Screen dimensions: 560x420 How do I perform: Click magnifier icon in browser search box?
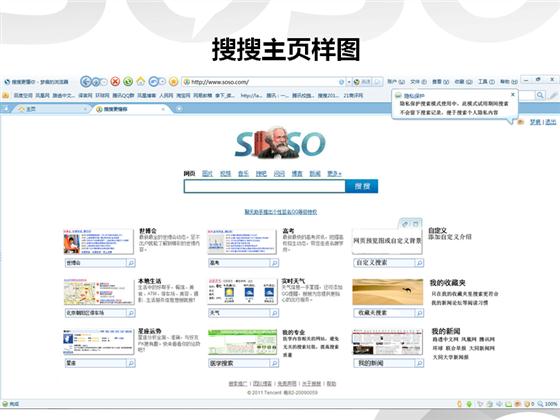click(540, 95)
